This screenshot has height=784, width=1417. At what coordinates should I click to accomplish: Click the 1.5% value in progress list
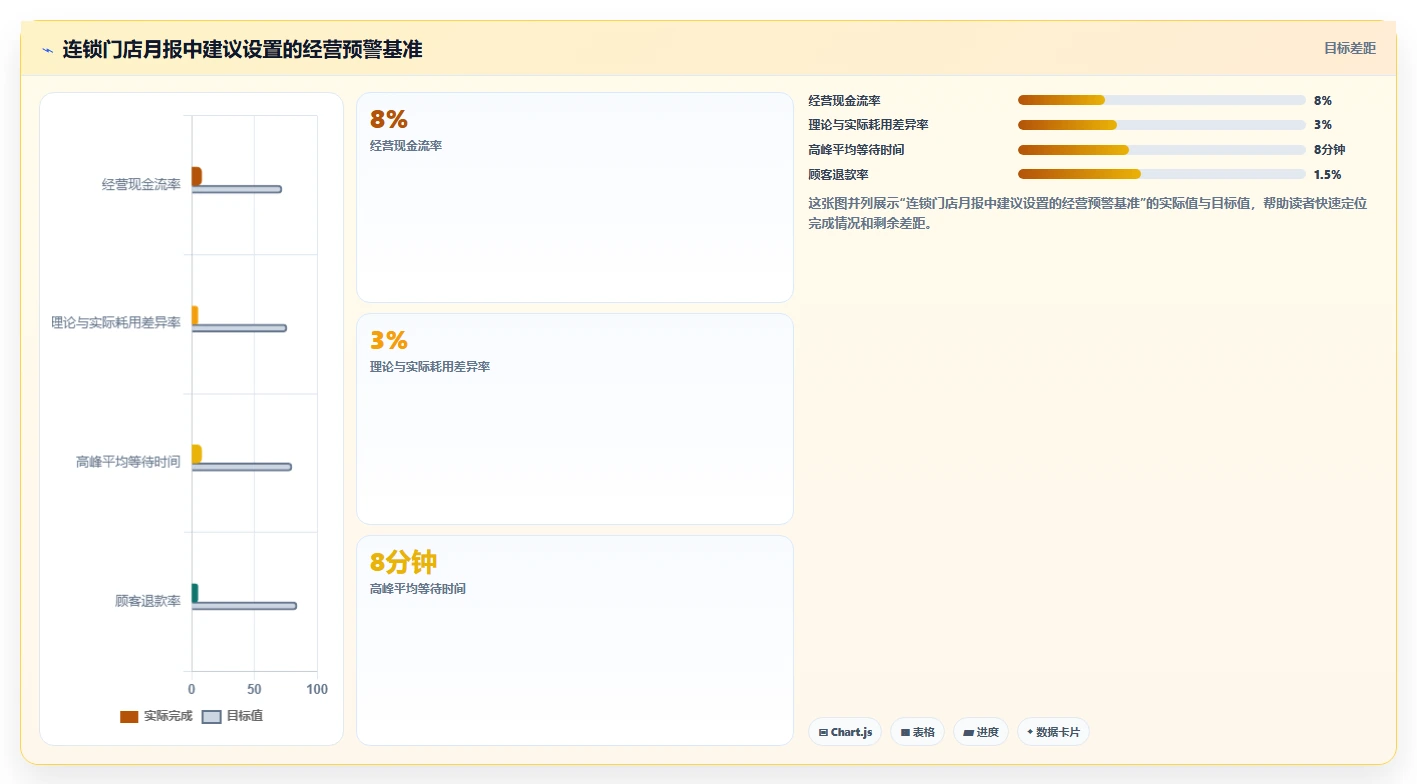(1327, 174)
